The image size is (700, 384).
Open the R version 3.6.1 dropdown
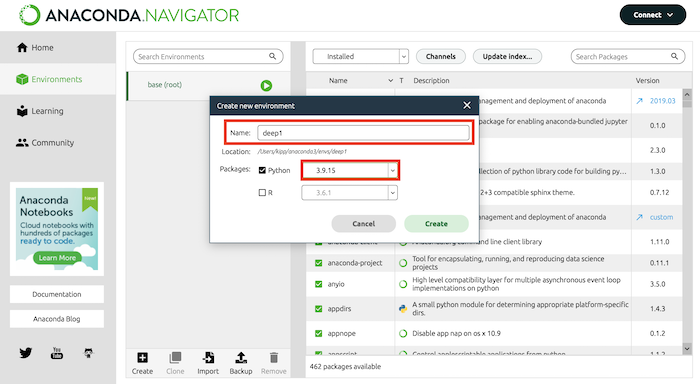point(350,193)
